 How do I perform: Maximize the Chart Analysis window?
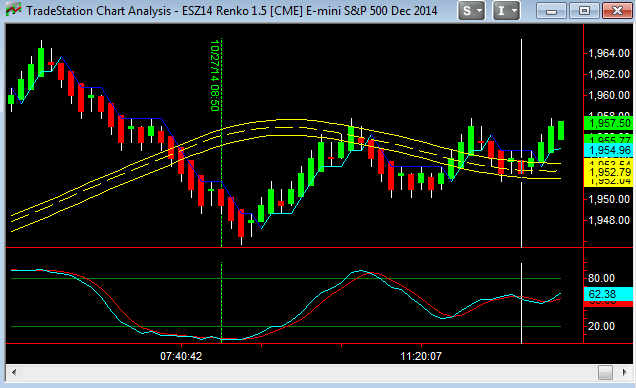[x=584, y=11]
